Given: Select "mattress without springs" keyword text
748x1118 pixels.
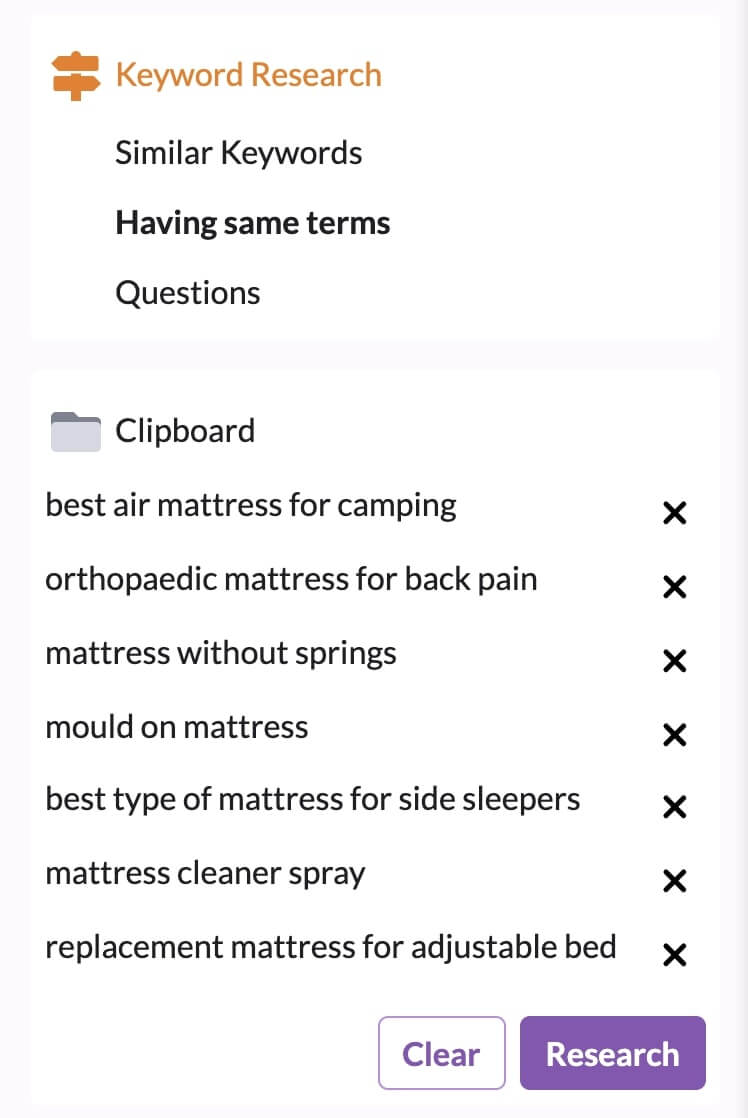Looking at the screenshot, I should point(220,653).
